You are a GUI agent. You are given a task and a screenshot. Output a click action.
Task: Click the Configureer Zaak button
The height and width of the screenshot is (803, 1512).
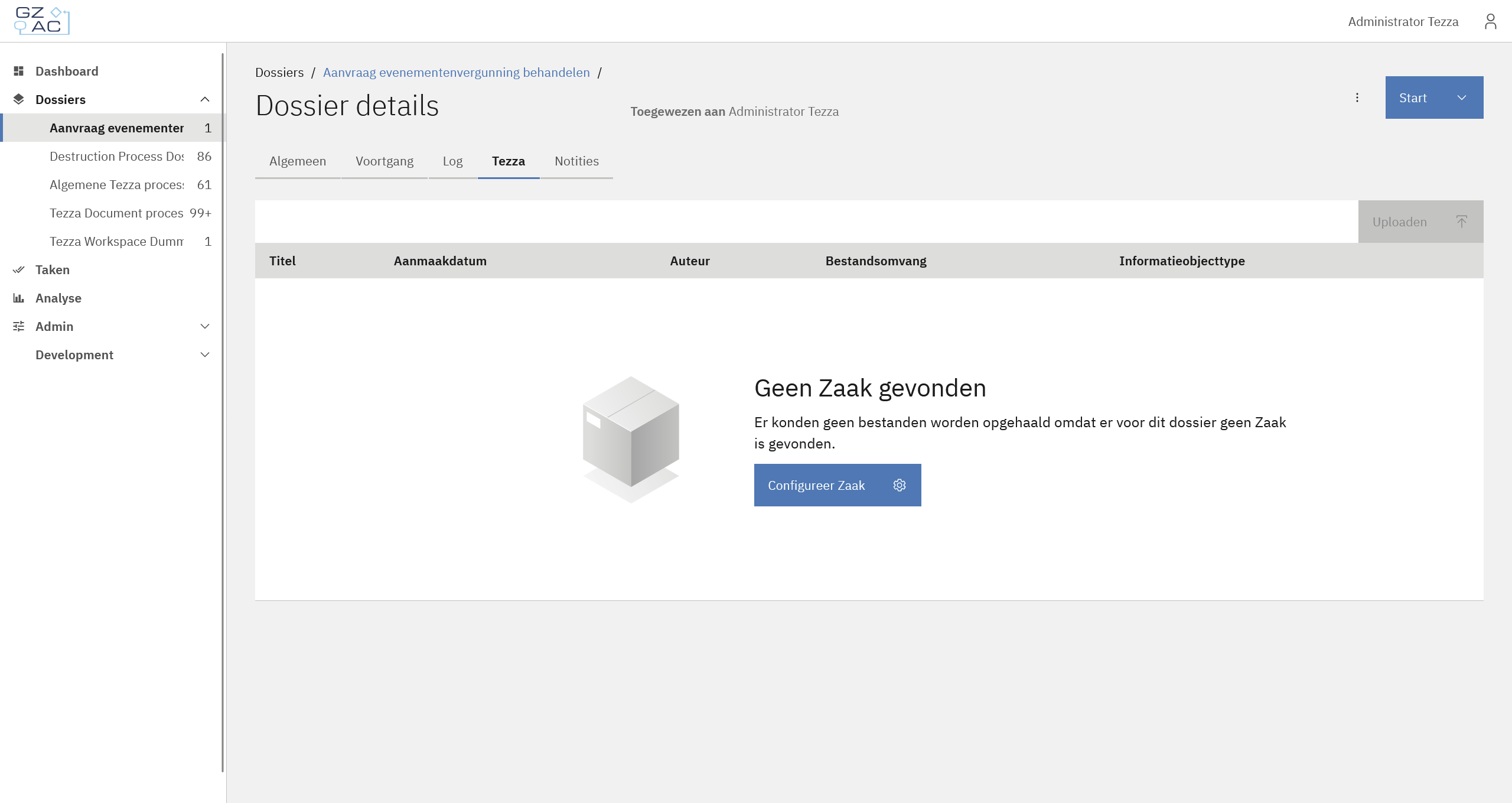pos(816,485)
